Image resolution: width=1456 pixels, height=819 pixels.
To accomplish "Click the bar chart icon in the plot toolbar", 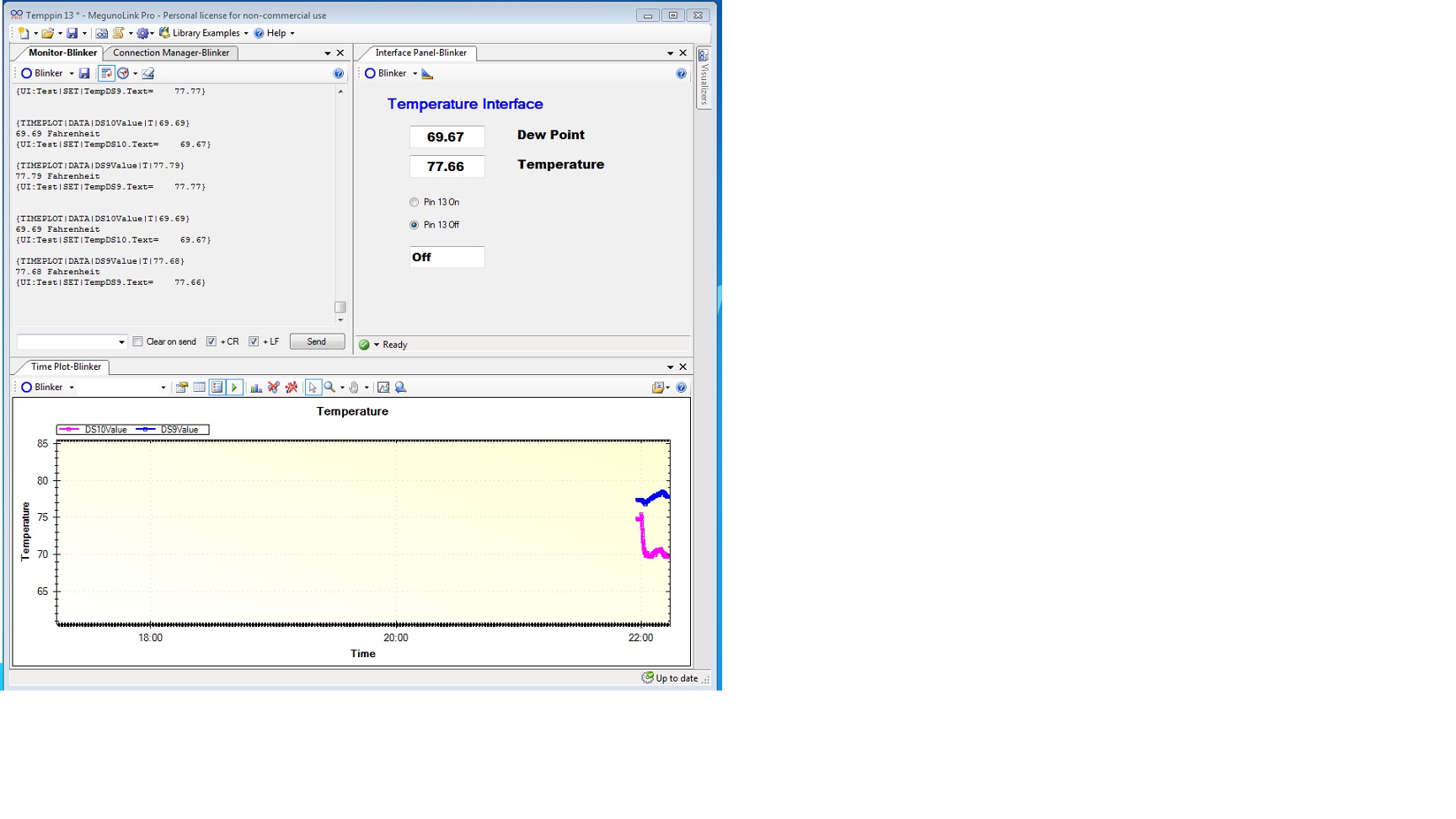I will click(x=256, y=388).
